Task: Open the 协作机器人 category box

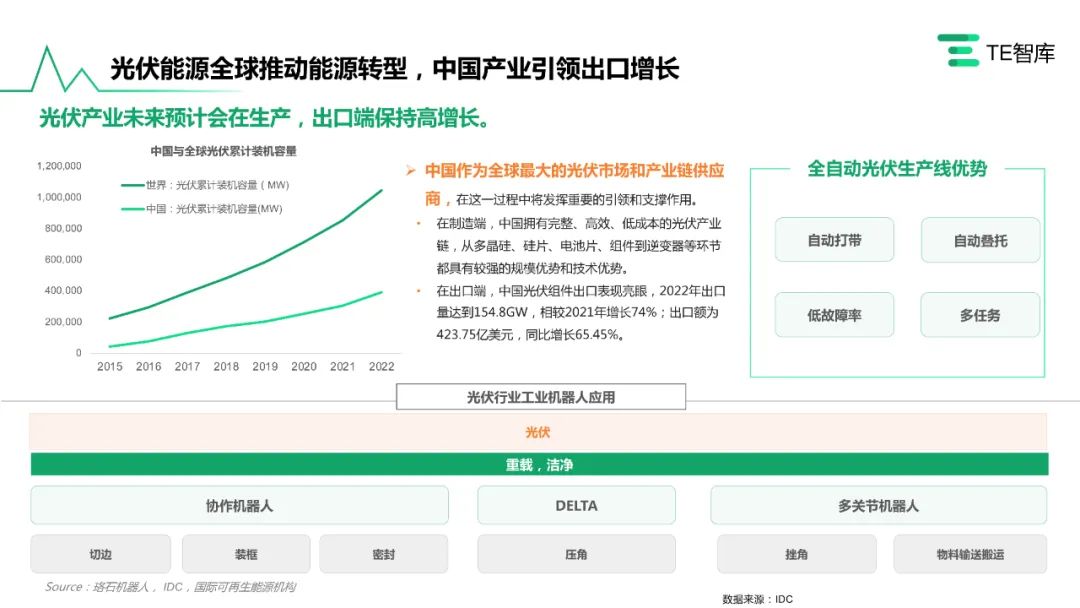Action: click(x=239, y=506)
